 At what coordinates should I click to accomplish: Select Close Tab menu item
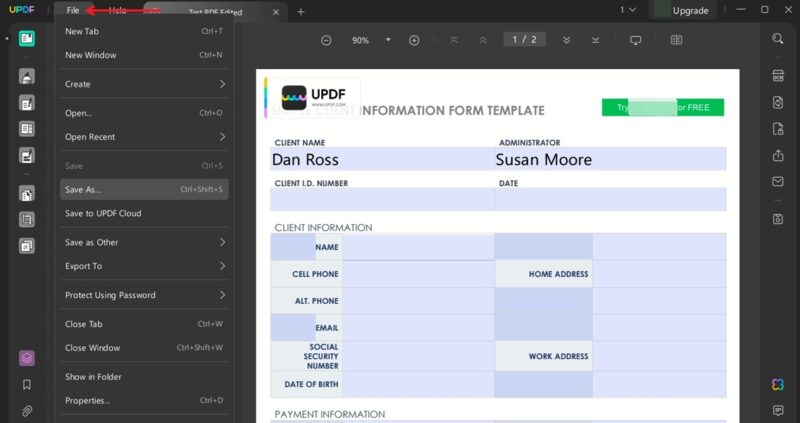pos(144,324)
